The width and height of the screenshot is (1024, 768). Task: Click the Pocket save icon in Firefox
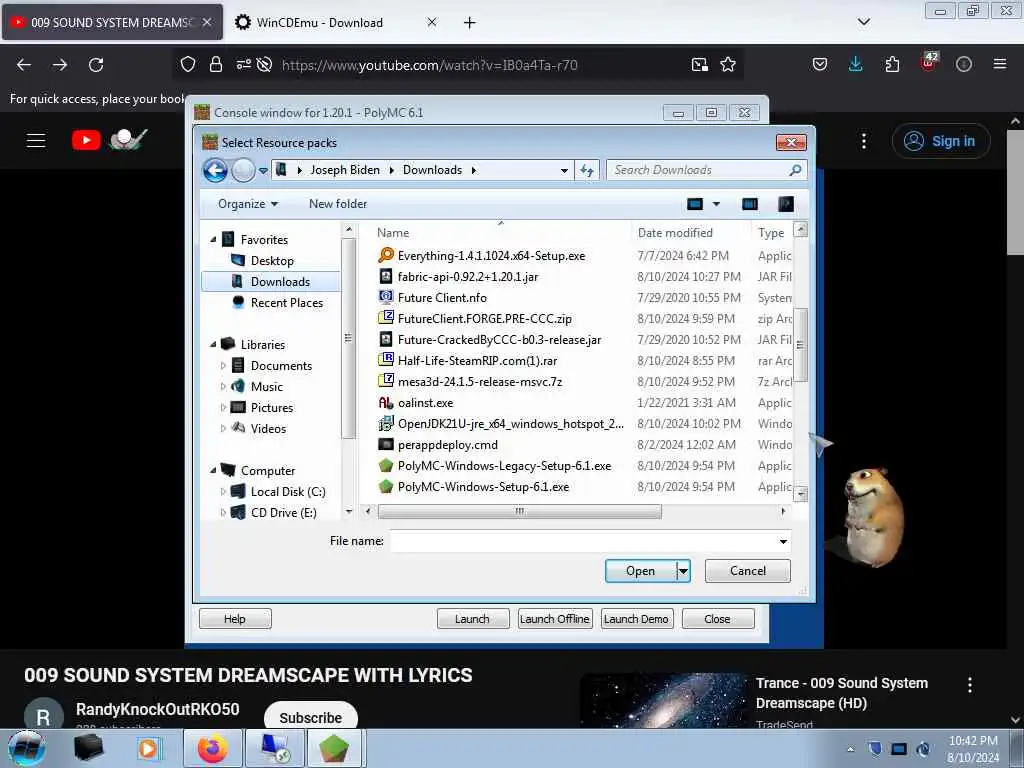(820, 64)
